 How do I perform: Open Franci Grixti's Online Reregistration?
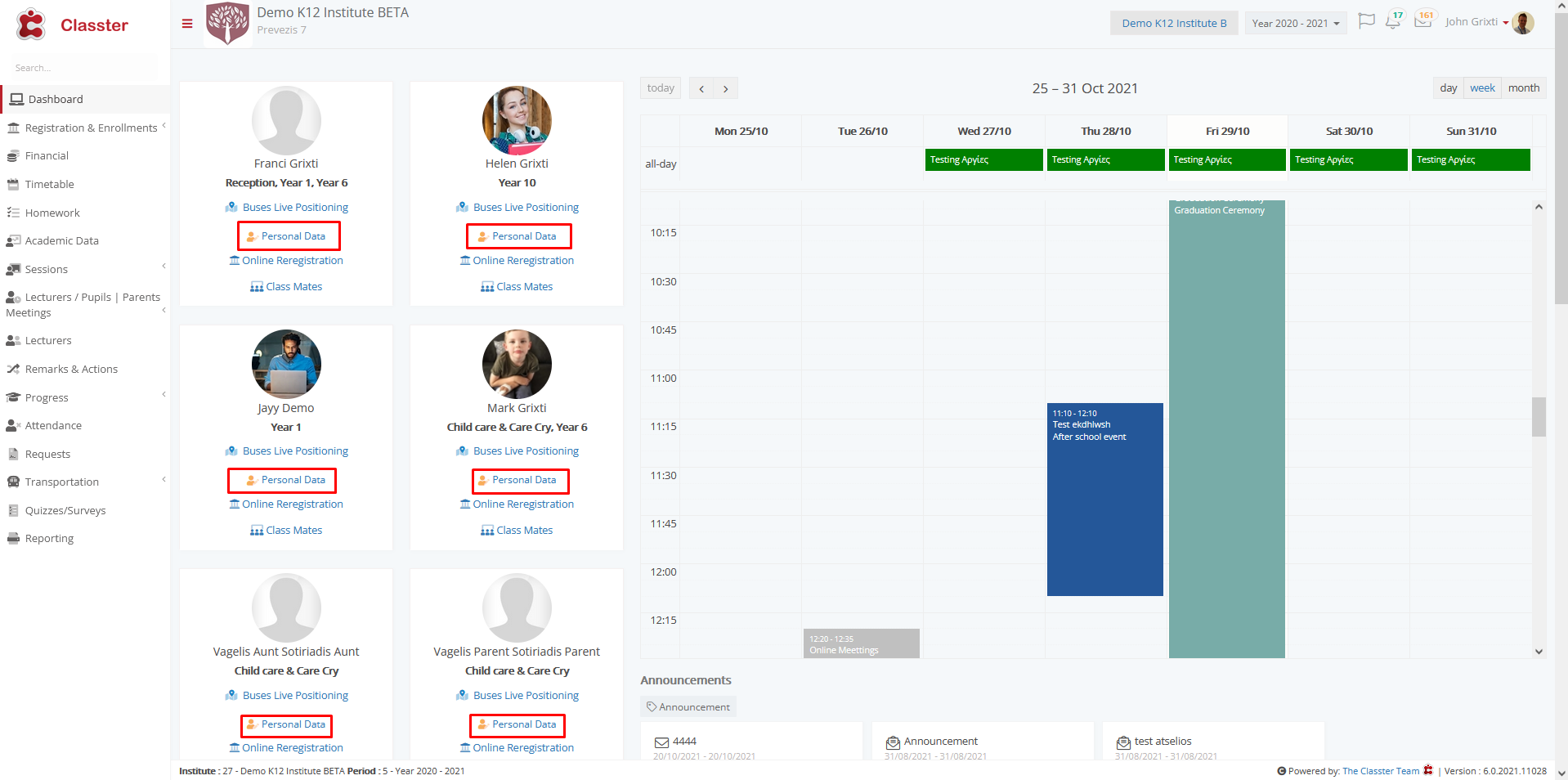[x=286, y=261]
